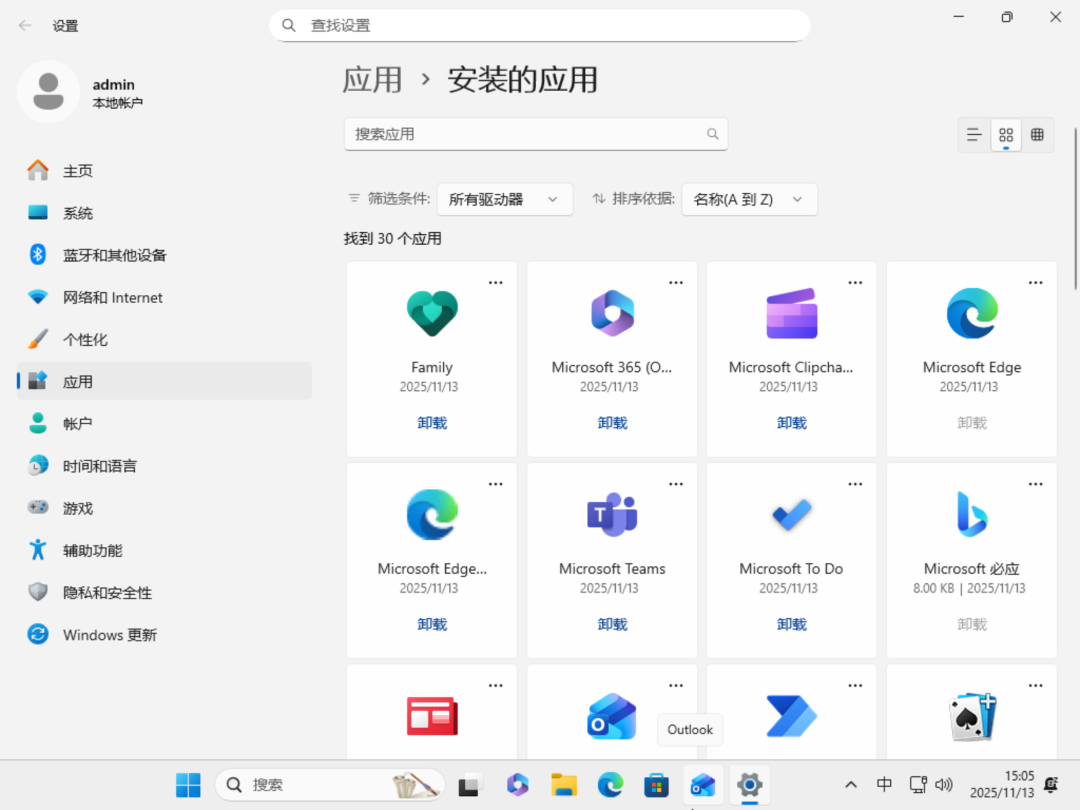The image size is (1080, 810).
Task: Open 个性化 settings page
Action: coord(165,340)
